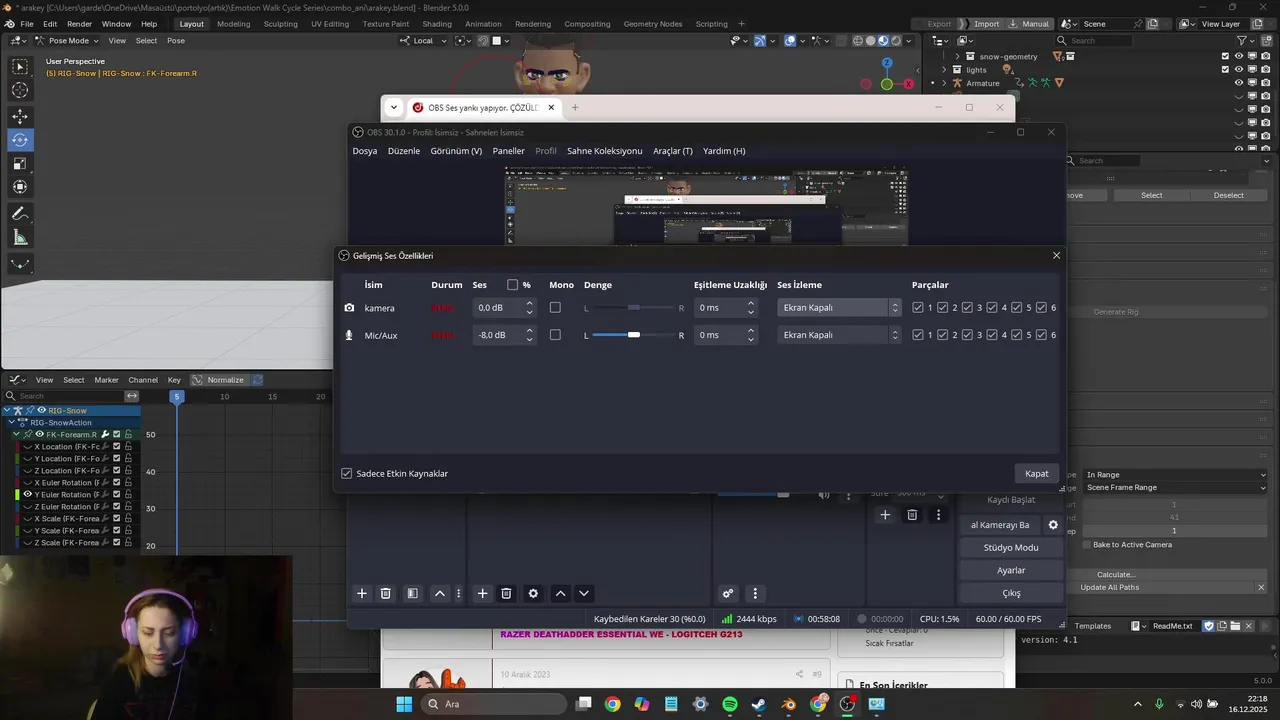
Task: Open virtual camera settings gear in OBS
Action: point(1053,525)
